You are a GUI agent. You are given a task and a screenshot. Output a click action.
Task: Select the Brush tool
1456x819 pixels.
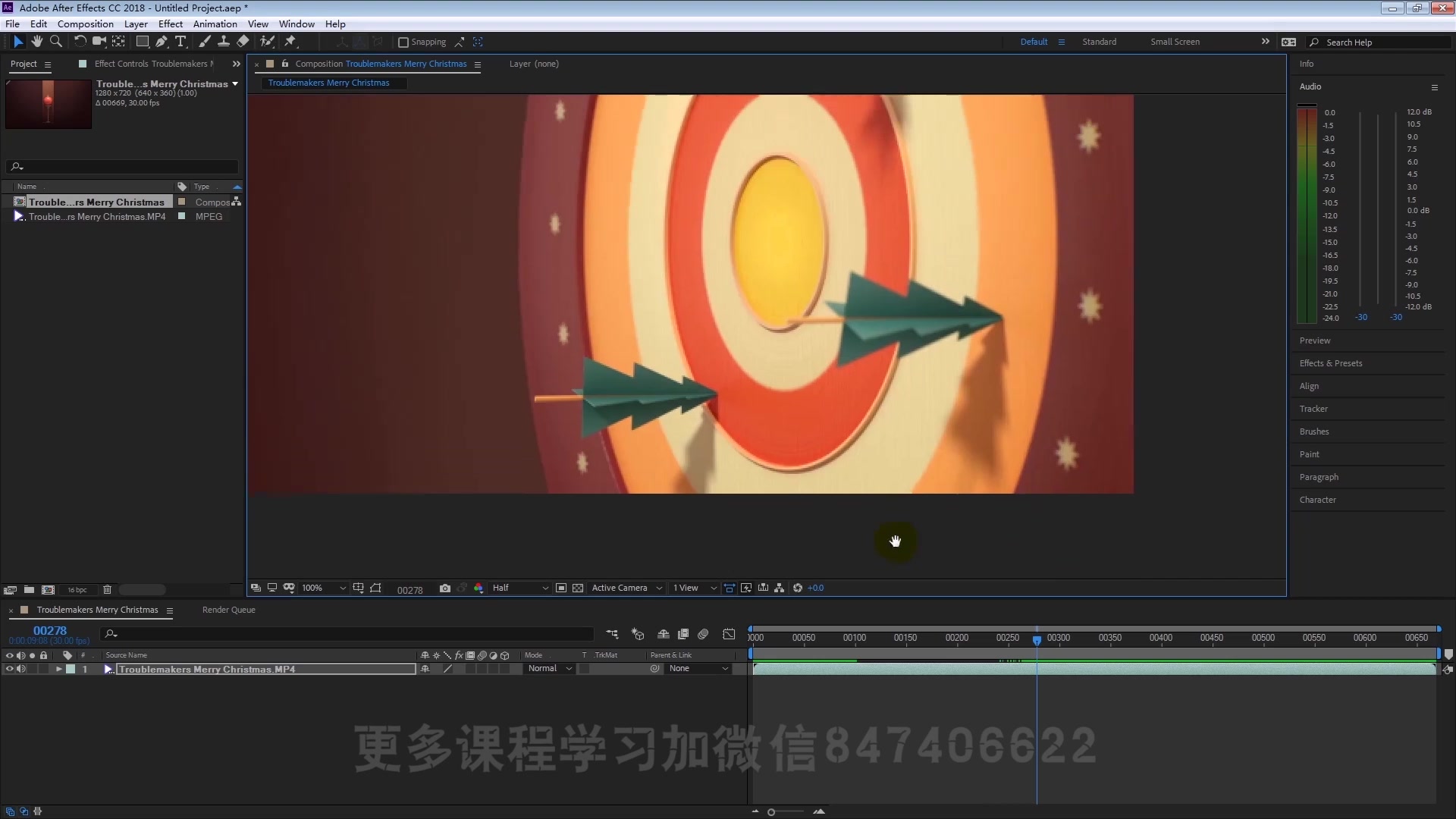pos(204,42)
